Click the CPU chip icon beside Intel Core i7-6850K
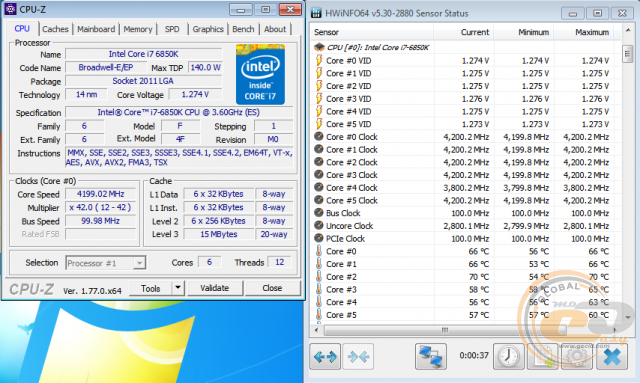This screenshot has width=640, height=383. pos(319,47)
